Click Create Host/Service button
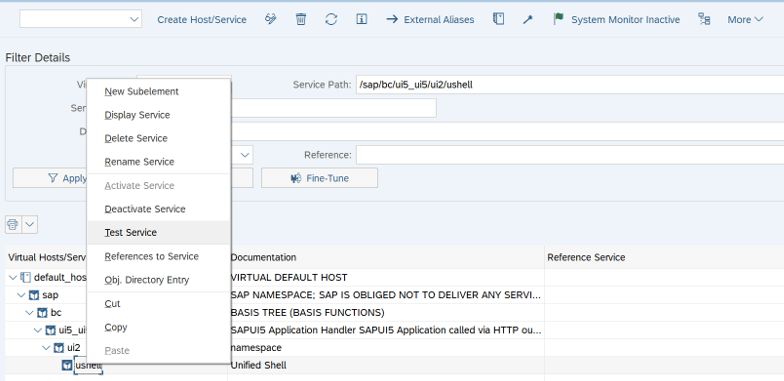This screenshot has height=381, width=784. pos(202,20)
